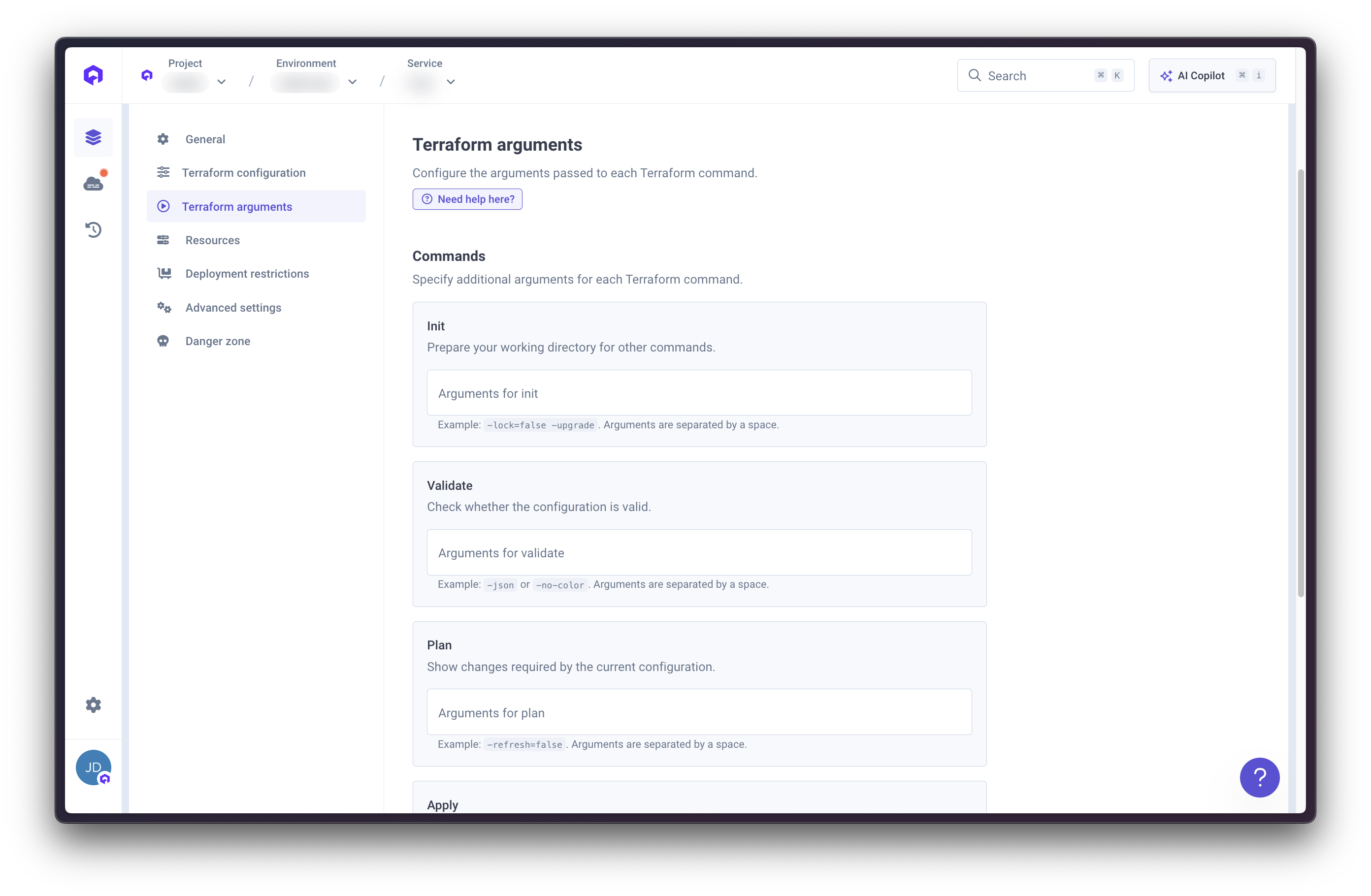Expand the Environment dropdown
This screenshot has width=1371, height=896.
click(353, 82)
